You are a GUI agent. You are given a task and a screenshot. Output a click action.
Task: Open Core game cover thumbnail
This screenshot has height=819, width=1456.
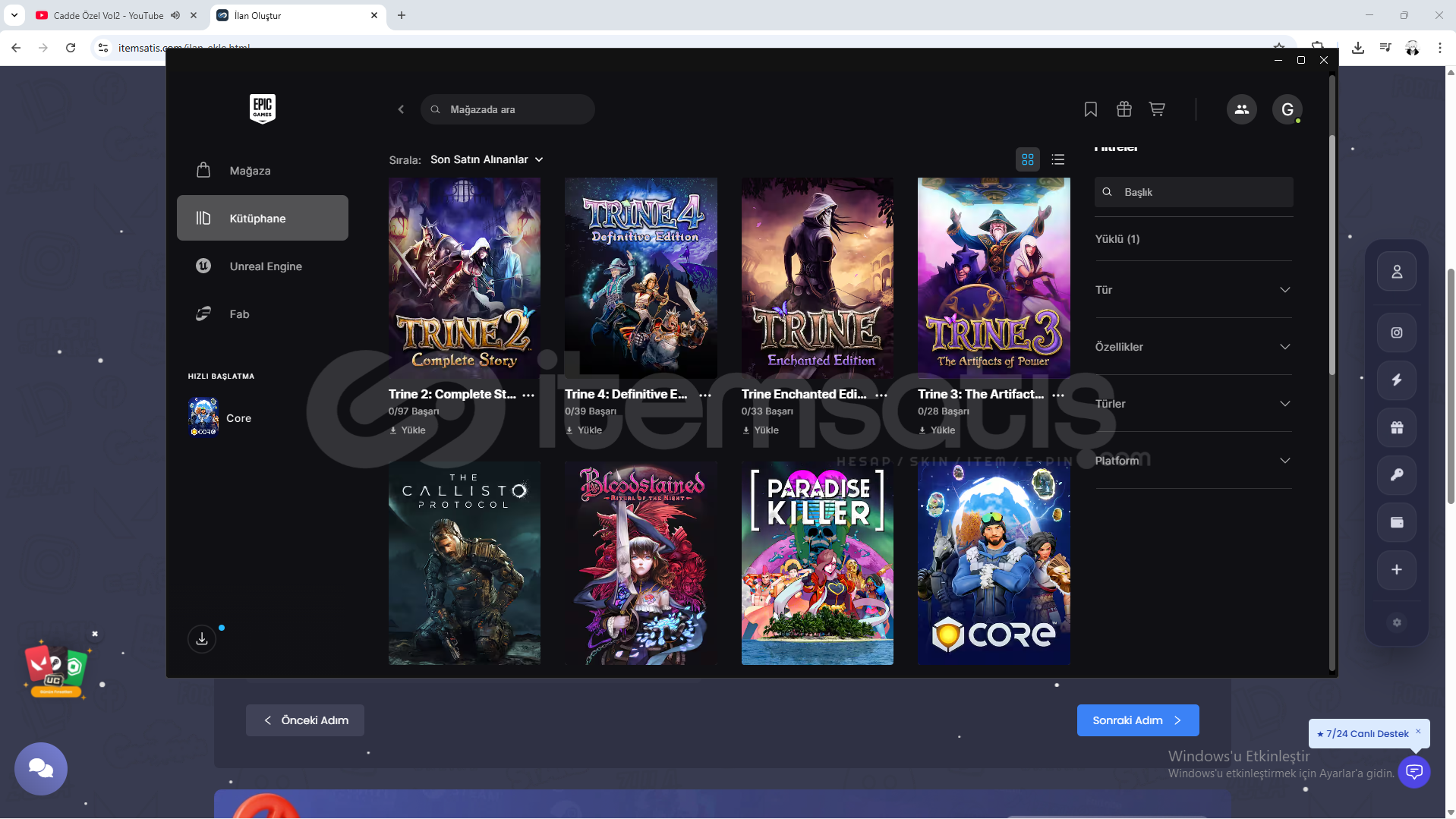[994, 563]
